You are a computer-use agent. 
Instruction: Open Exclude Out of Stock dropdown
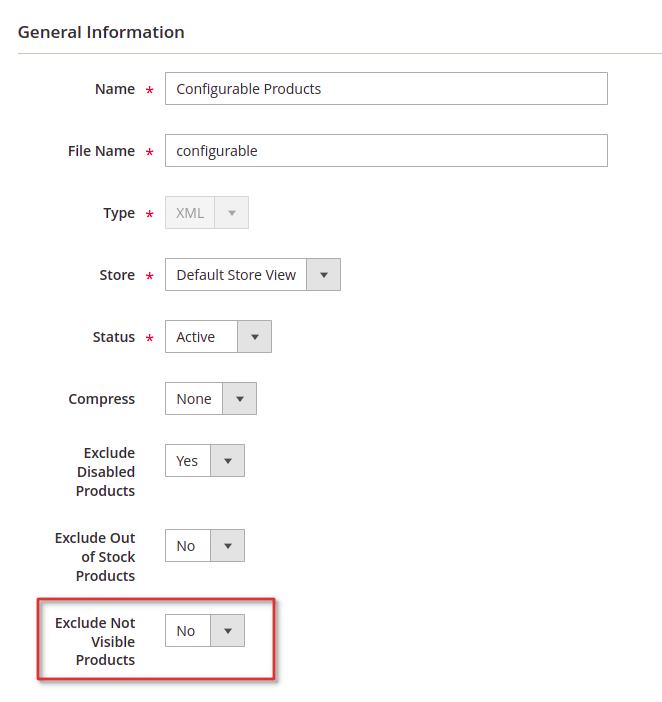[x=205, y=546]
